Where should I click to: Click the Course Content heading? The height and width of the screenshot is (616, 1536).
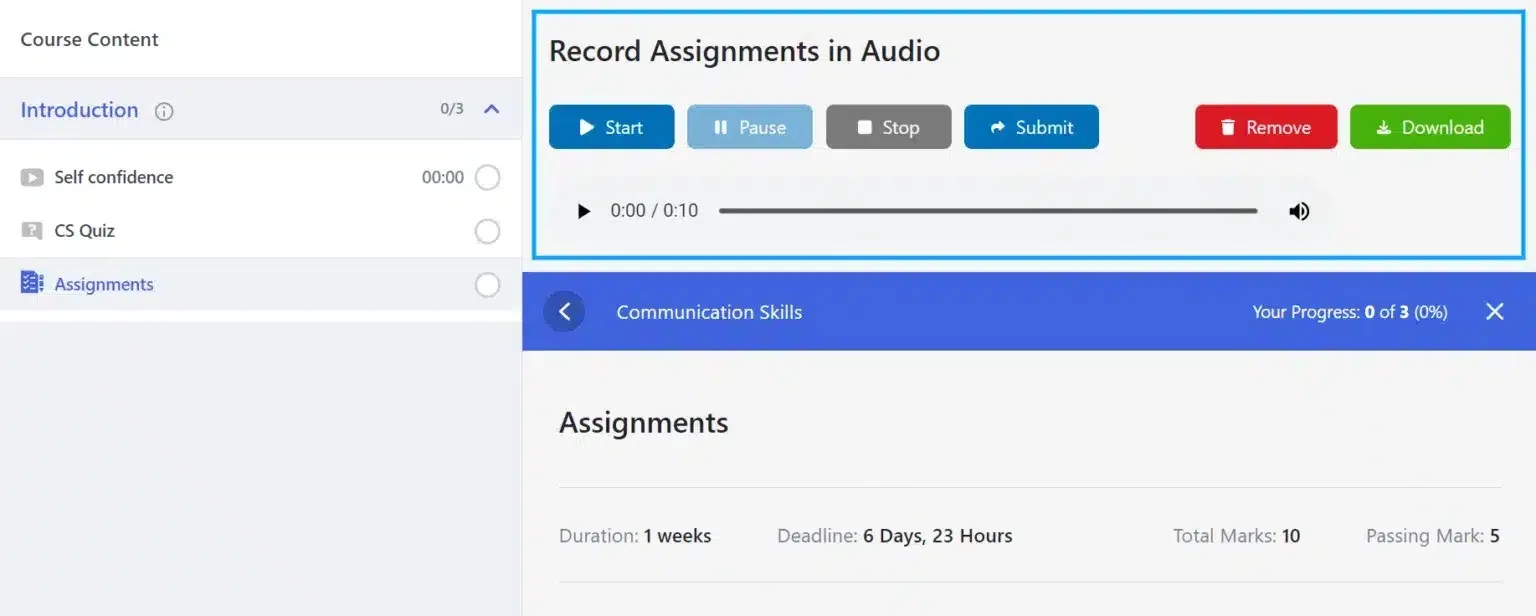pyautogui.click(x=88, y=39)
